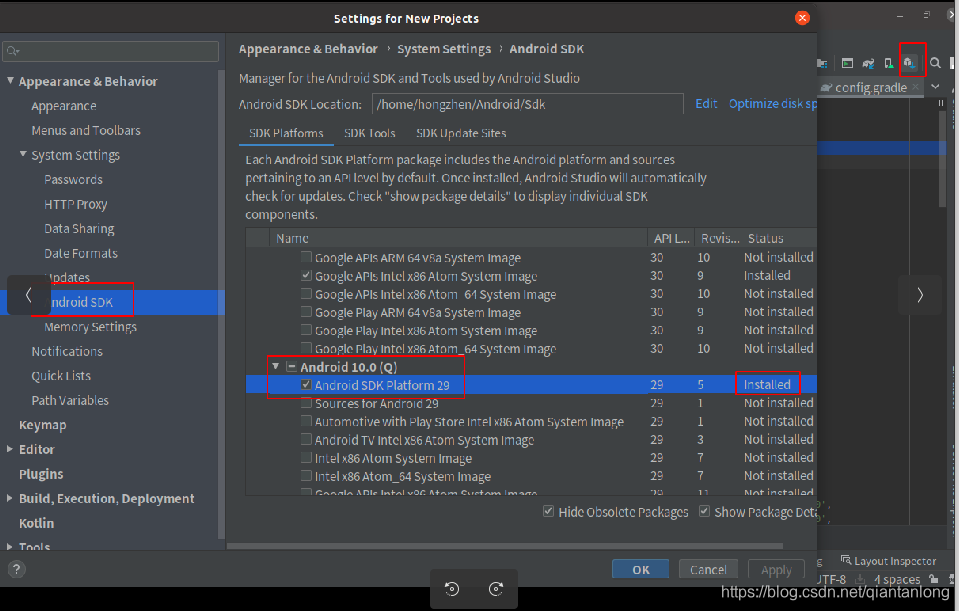Uncheck Google APIs Intel x86 Atom System Image API 30
The height and width of the screenshot is (611, 959).
pos(306,275)
